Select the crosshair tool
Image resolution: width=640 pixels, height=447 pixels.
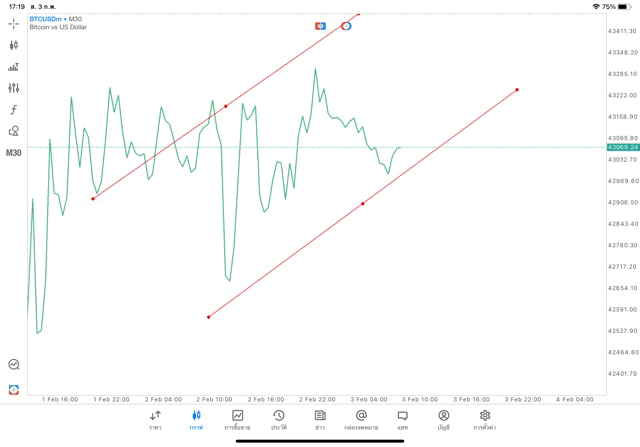(x=14, y=23)
